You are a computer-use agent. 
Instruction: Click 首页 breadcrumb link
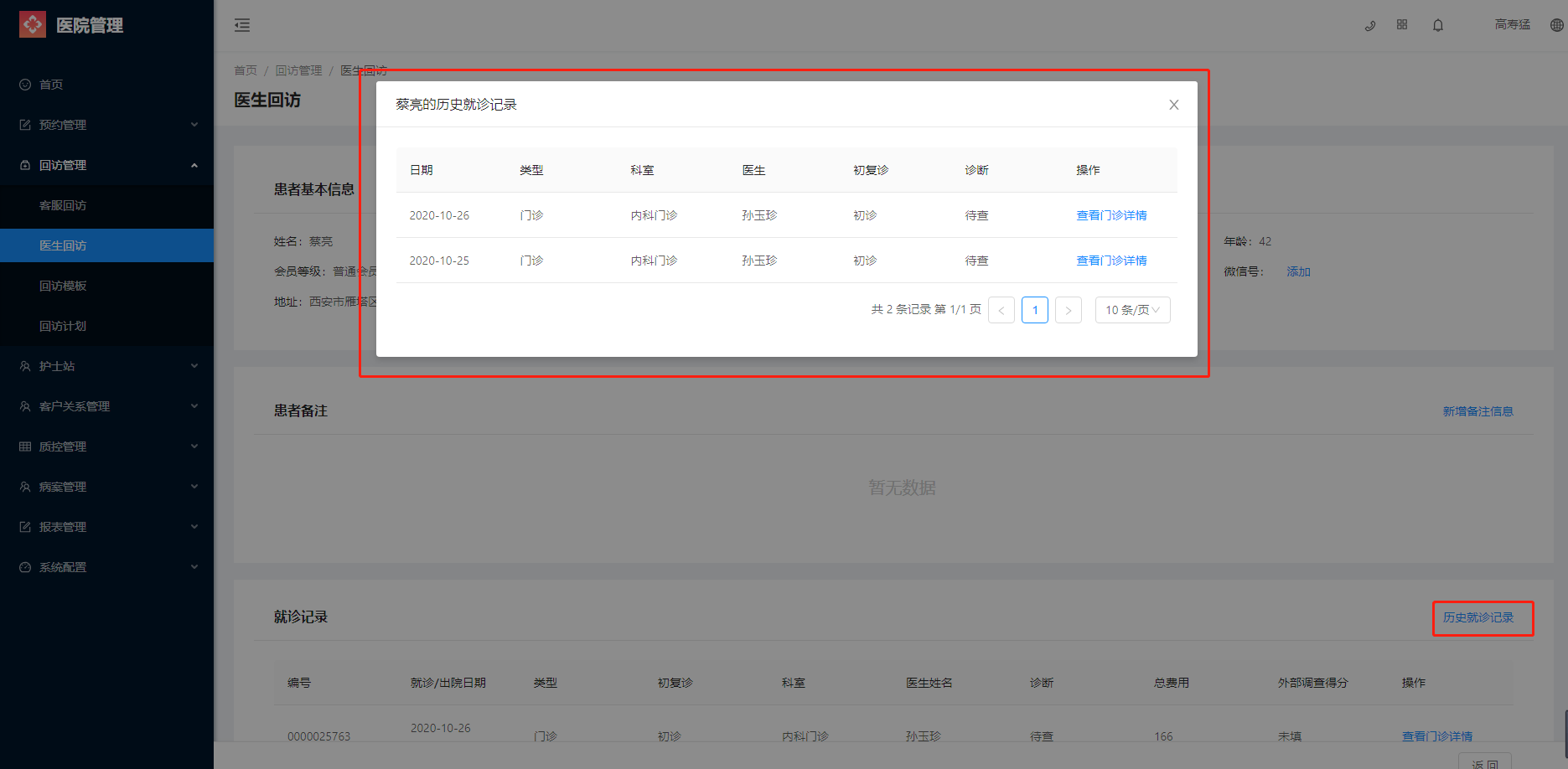[246, 70]
